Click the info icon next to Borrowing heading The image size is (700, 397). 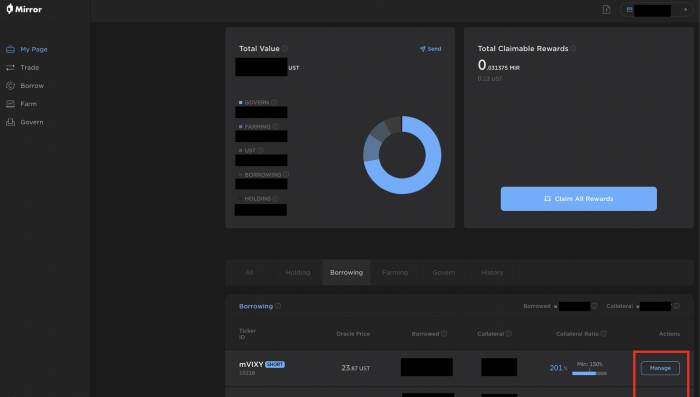point(278,306)
